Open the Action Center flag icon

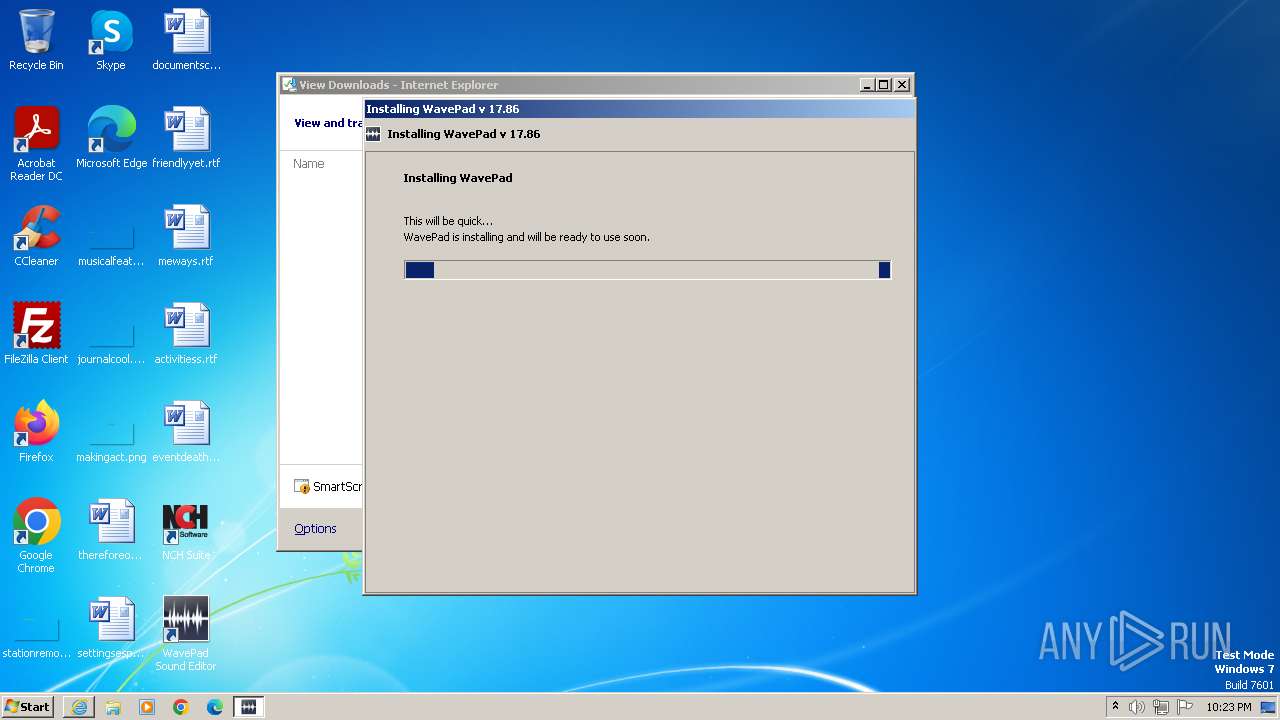click(x=1185, y=707)
